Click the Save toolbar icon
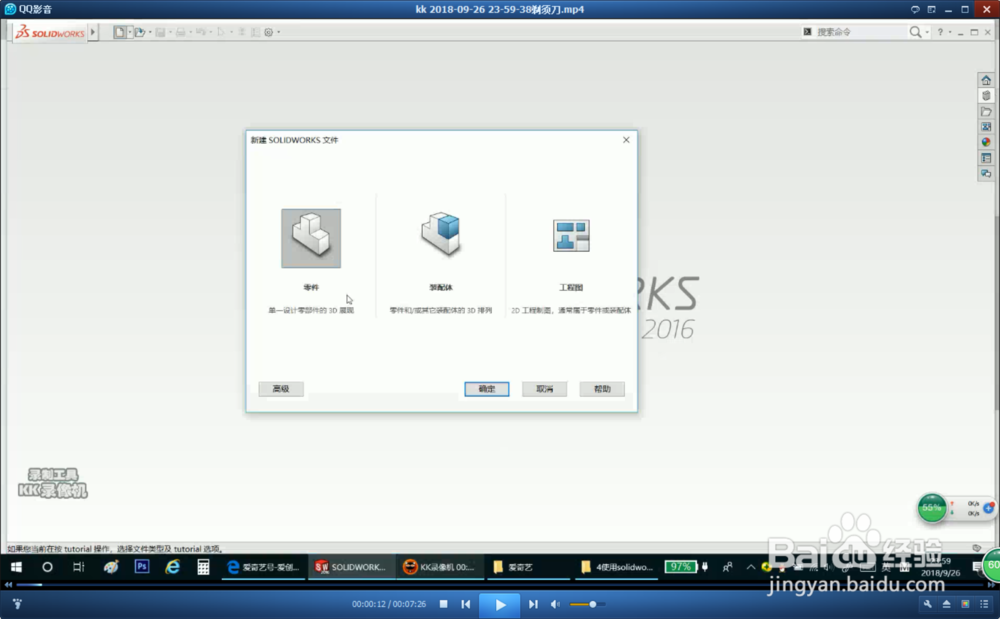Screen dimensions: 1000x619 pyautogui.click(x=160, y=32)
